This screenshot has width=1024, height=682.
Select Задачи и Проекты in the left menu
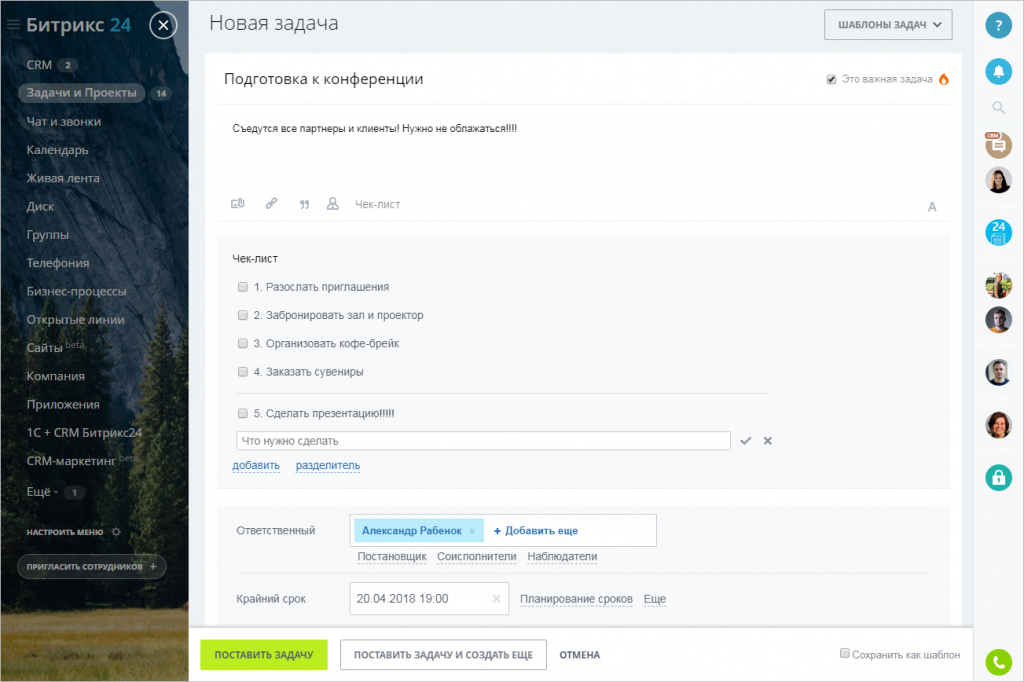(82, 93)
